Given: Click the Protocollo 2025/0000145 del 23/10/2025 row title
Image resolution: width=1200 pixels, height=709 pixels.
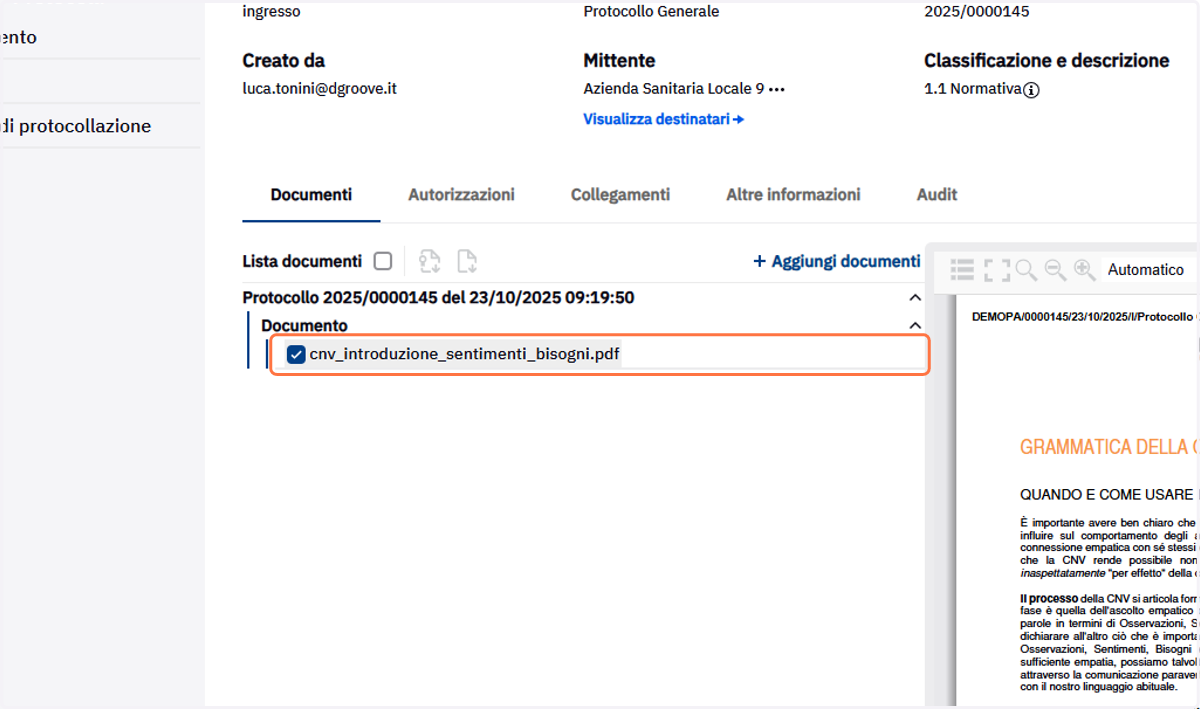Looking at the screenshot, I should pyautogui.click(x=438, y=298).
